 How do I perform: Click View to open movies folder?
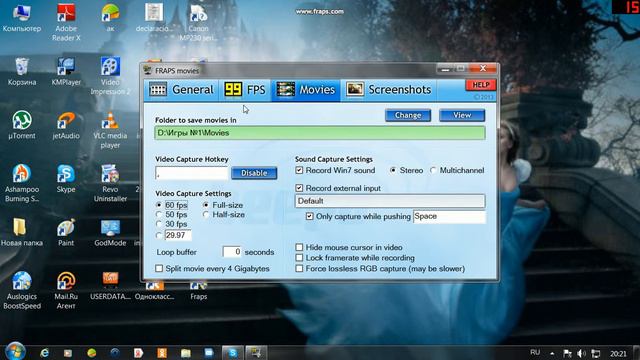point(462,116)
